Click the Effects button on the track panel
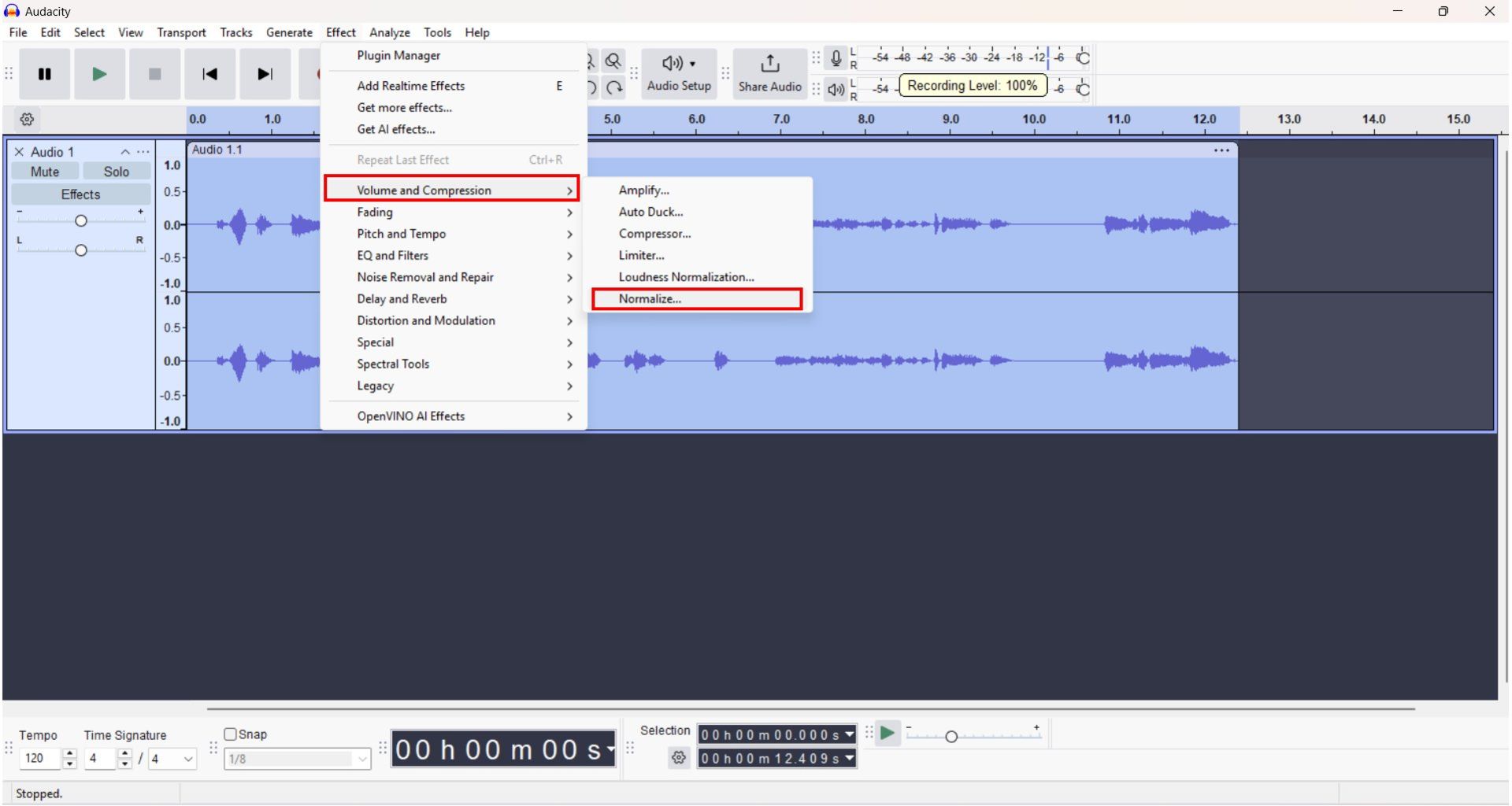1512x806 pixels. [x=80, y=194]
